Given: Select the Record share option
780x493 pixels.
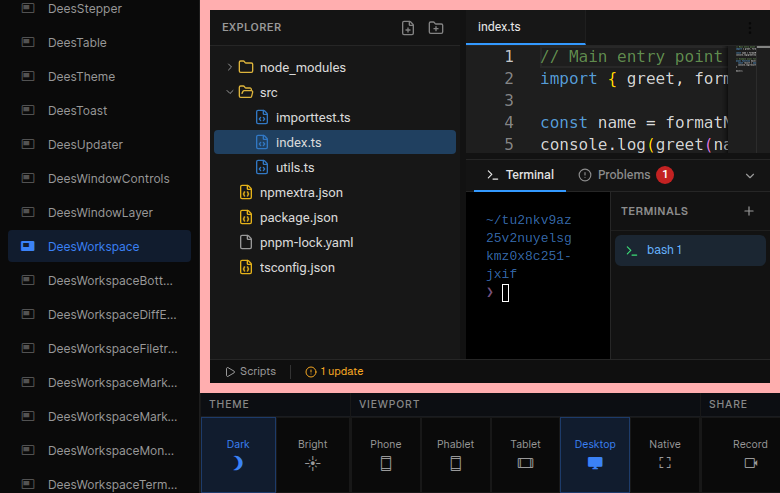Looking at the screenshot, I should (x=750, y=453).
